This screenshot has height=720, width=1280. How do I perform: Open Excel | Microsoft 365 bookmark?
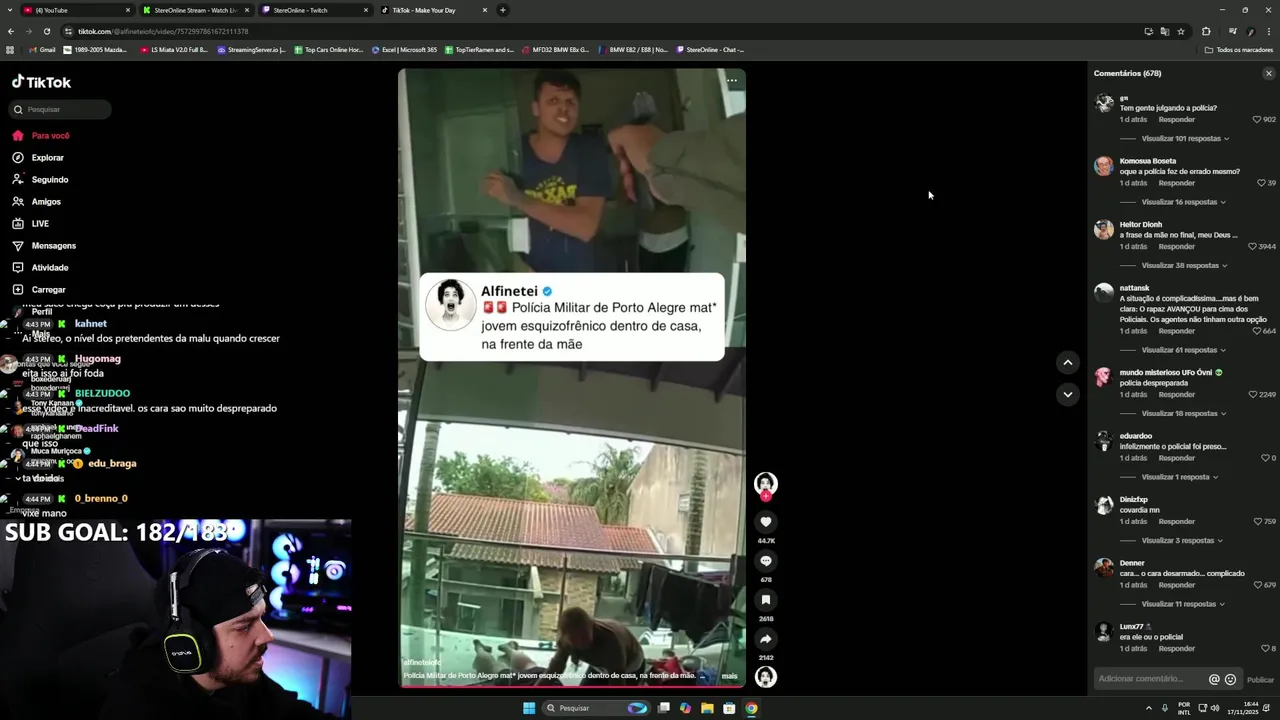click(x=404, y=50)
